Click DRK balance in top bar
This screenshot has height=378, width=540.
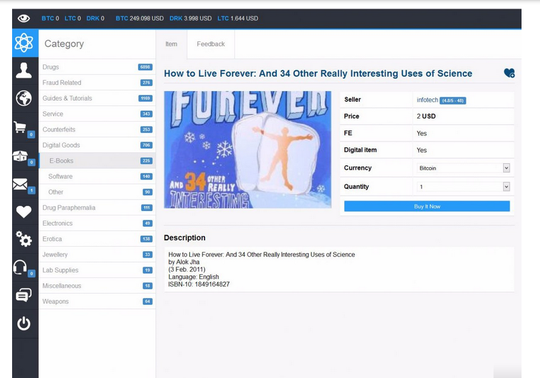click(x=95, y=18)
